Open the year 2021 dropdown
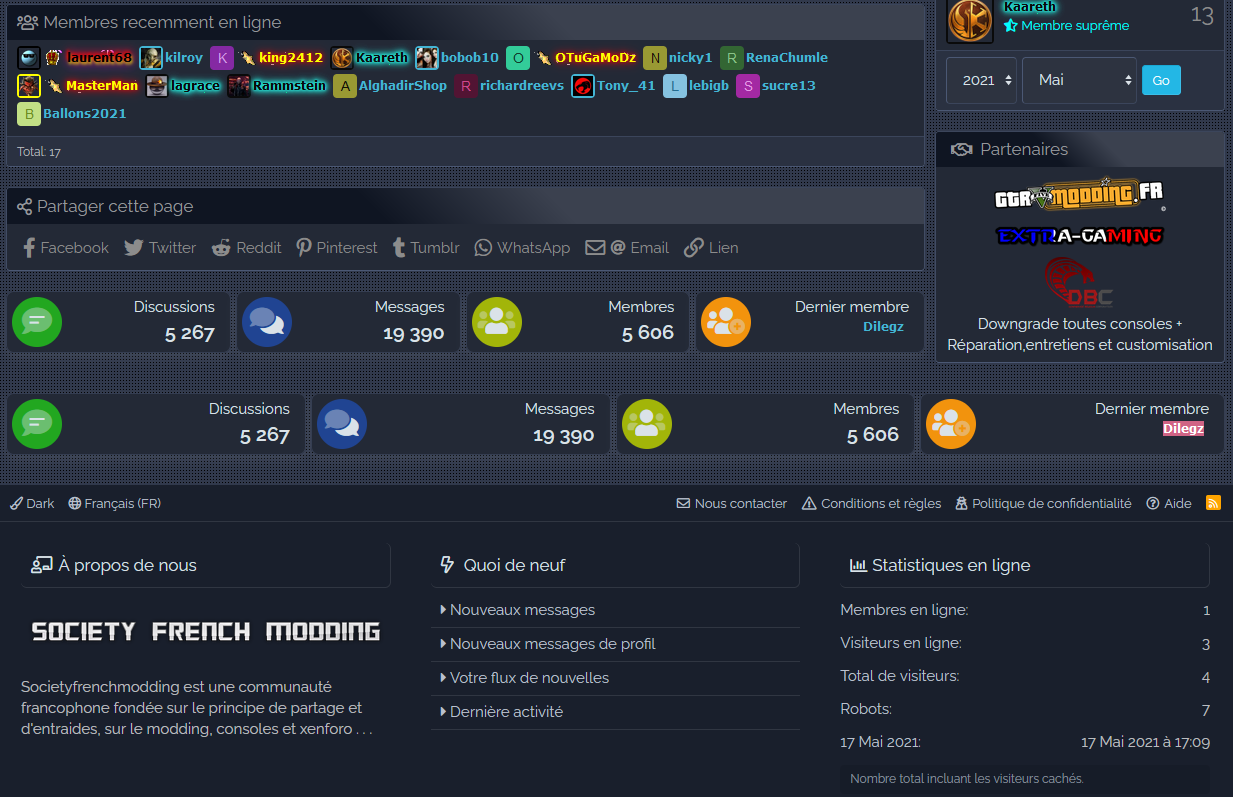 [x=981, y=80]
